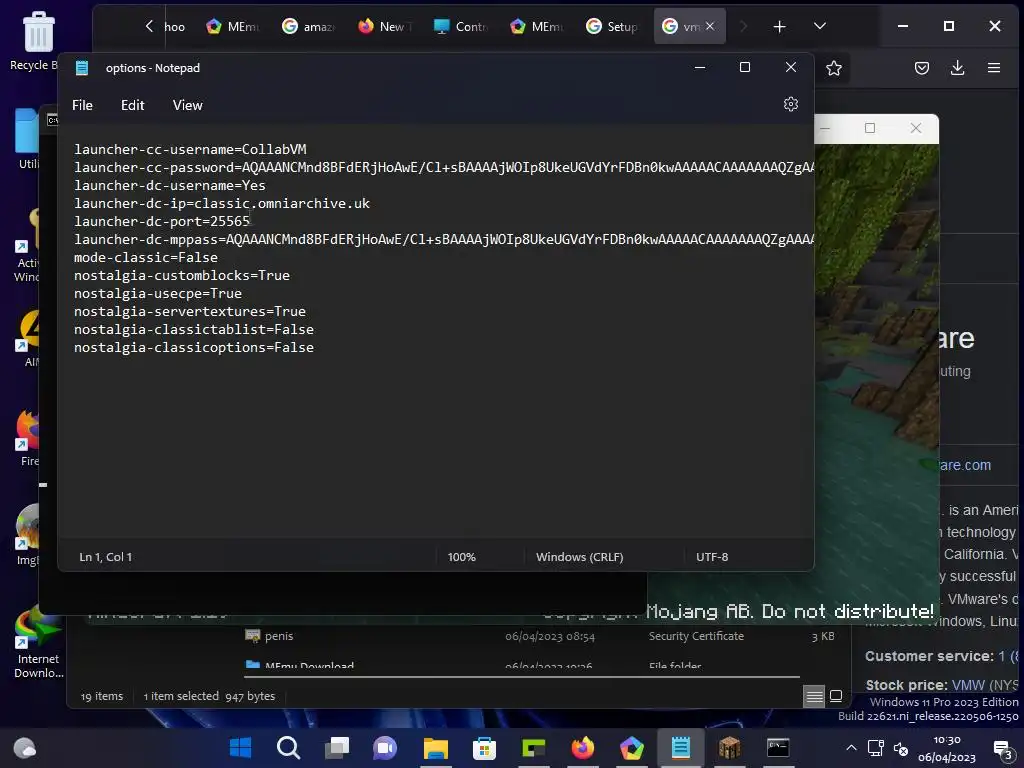Click the launcher-dc-username=Yes line
Screen dimensions: 1024x768
coord(170,185)
